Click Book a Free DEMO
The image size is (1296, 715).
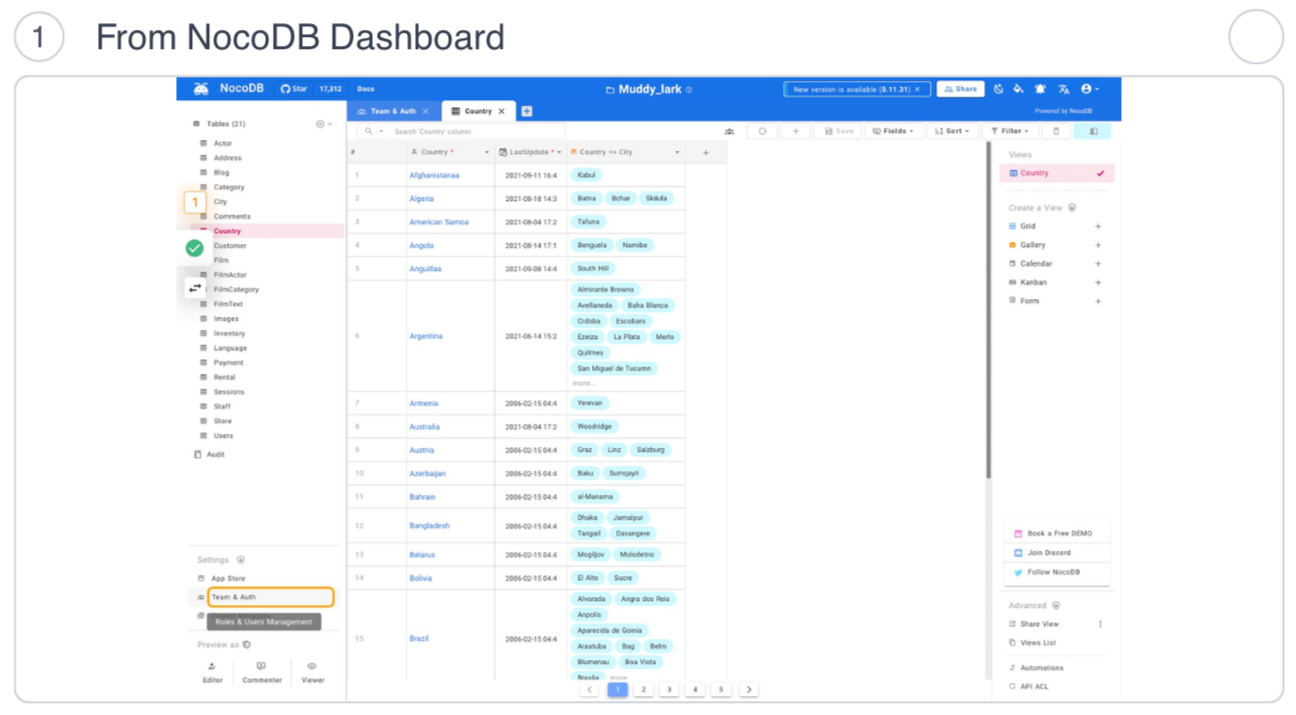click(x=1057, y=533)
